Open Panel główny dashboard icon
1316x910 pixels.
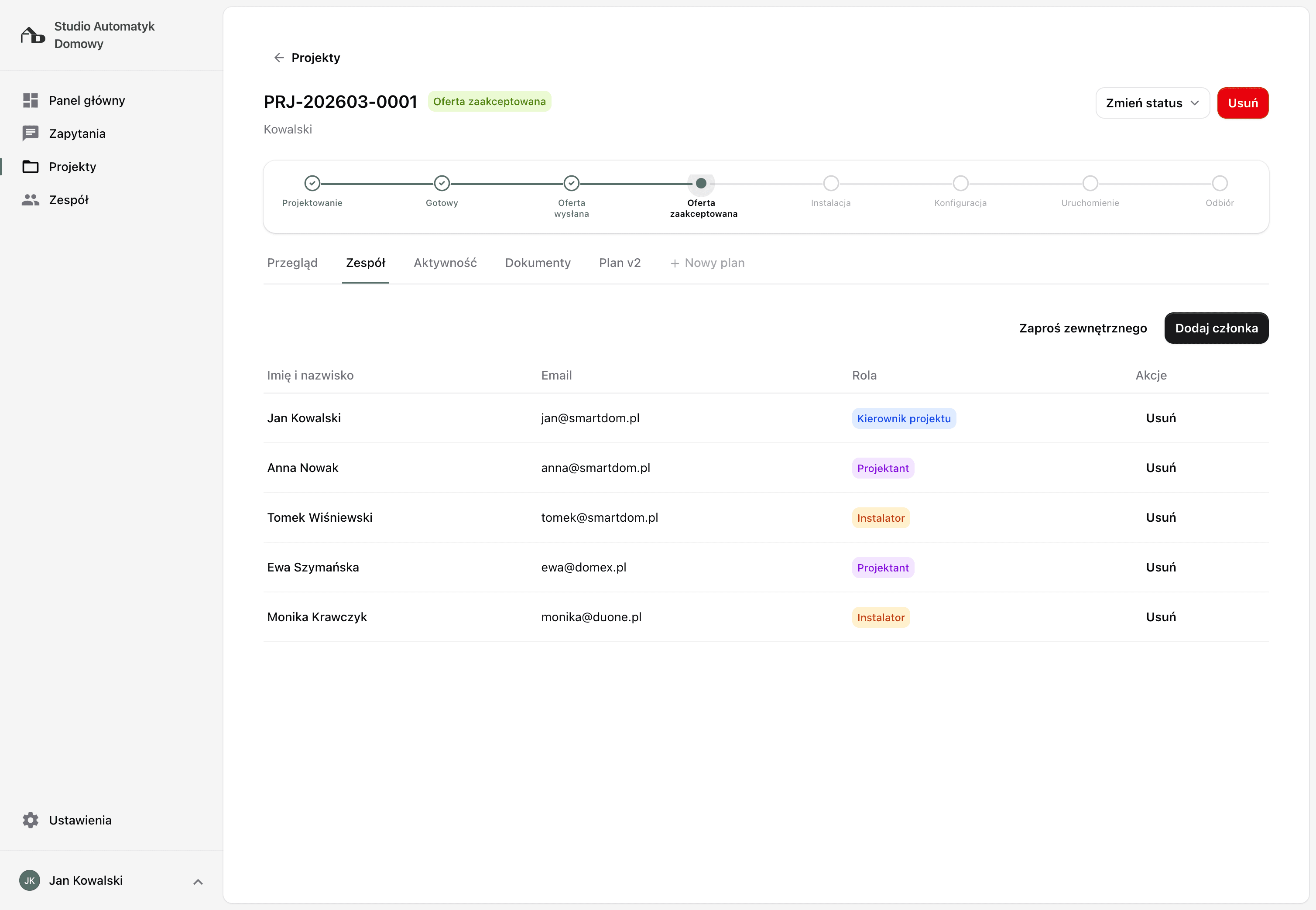(30, 100)
